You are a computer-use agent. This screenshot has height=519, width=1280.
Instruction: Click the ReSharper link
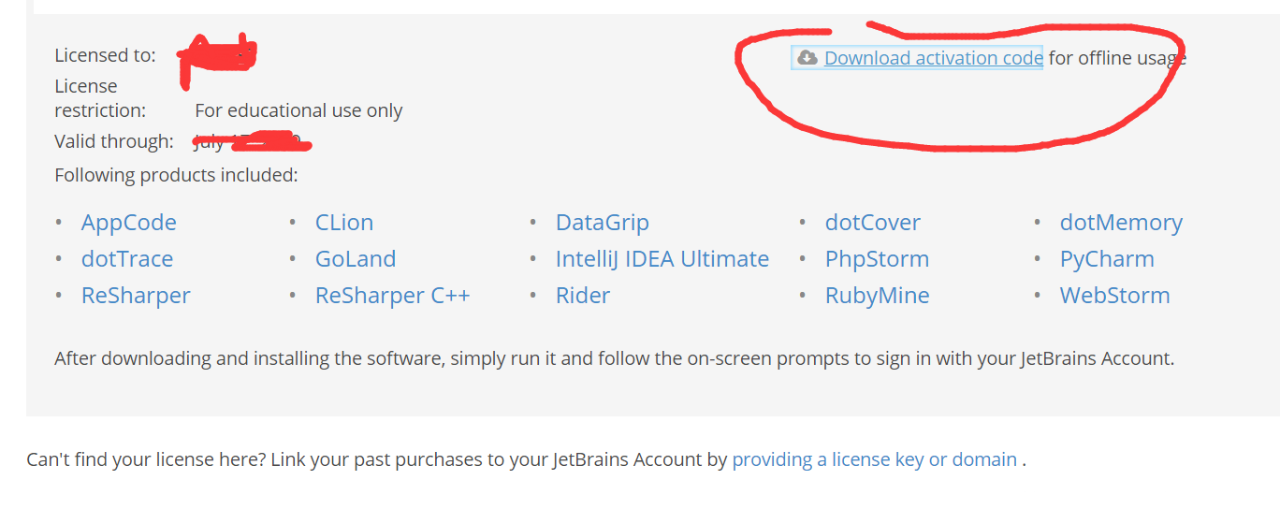point(136,295)
